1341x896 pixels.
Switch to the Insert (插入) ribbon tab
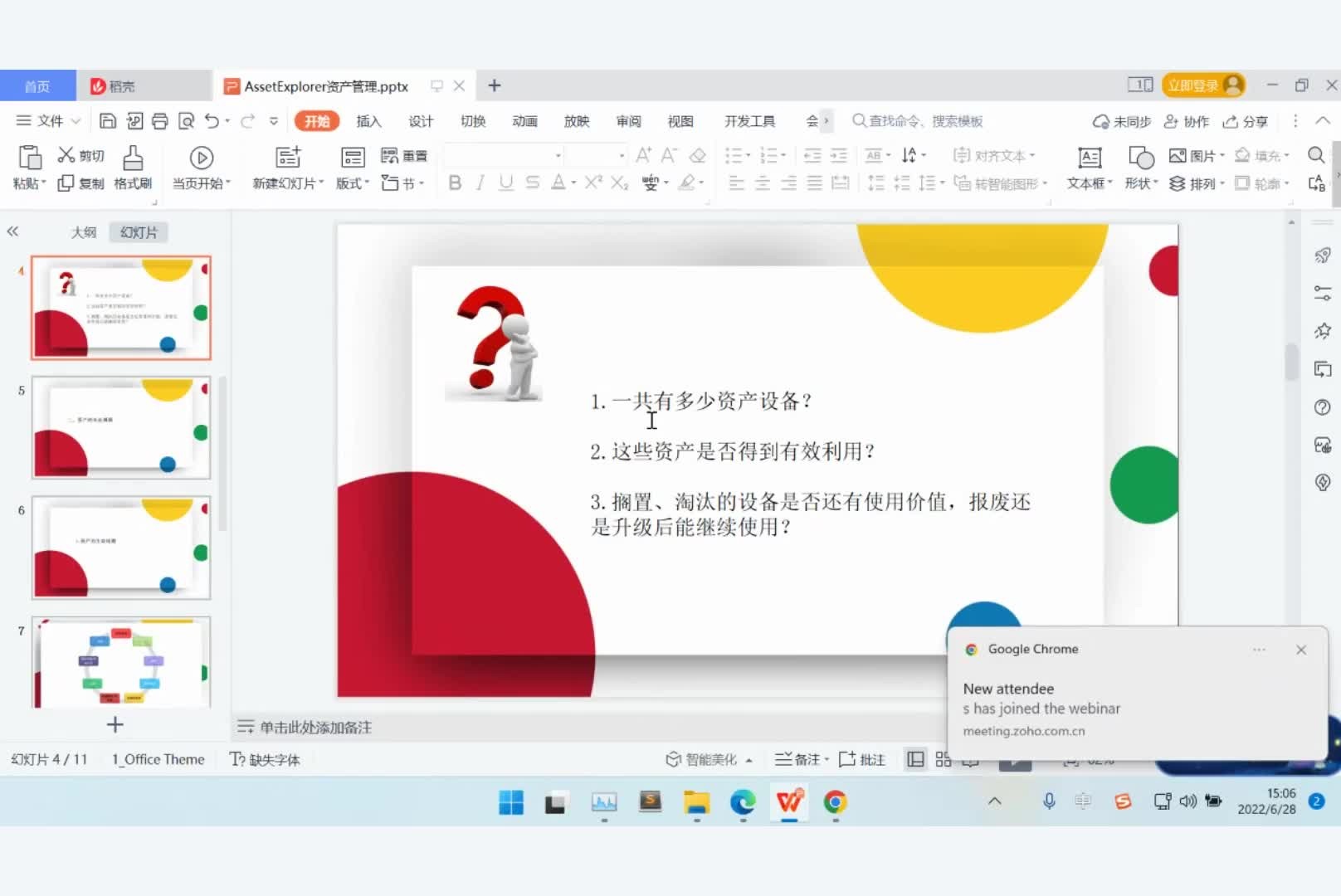[368, 121]
